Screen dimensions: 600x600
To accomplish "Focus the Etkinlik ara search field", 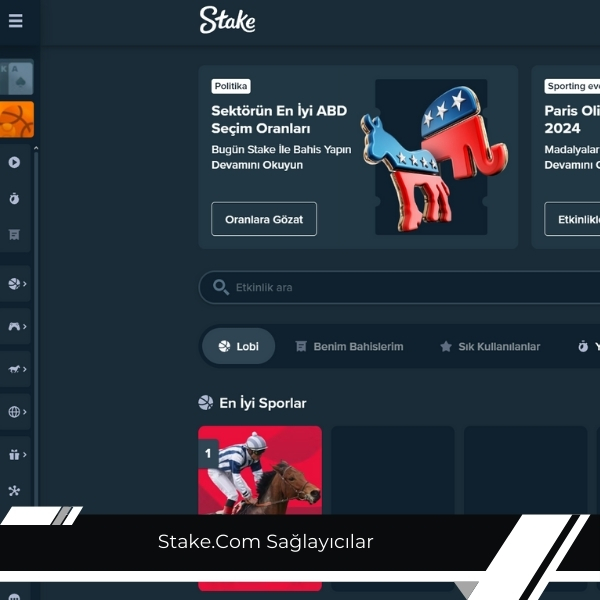I will (399, 287).
